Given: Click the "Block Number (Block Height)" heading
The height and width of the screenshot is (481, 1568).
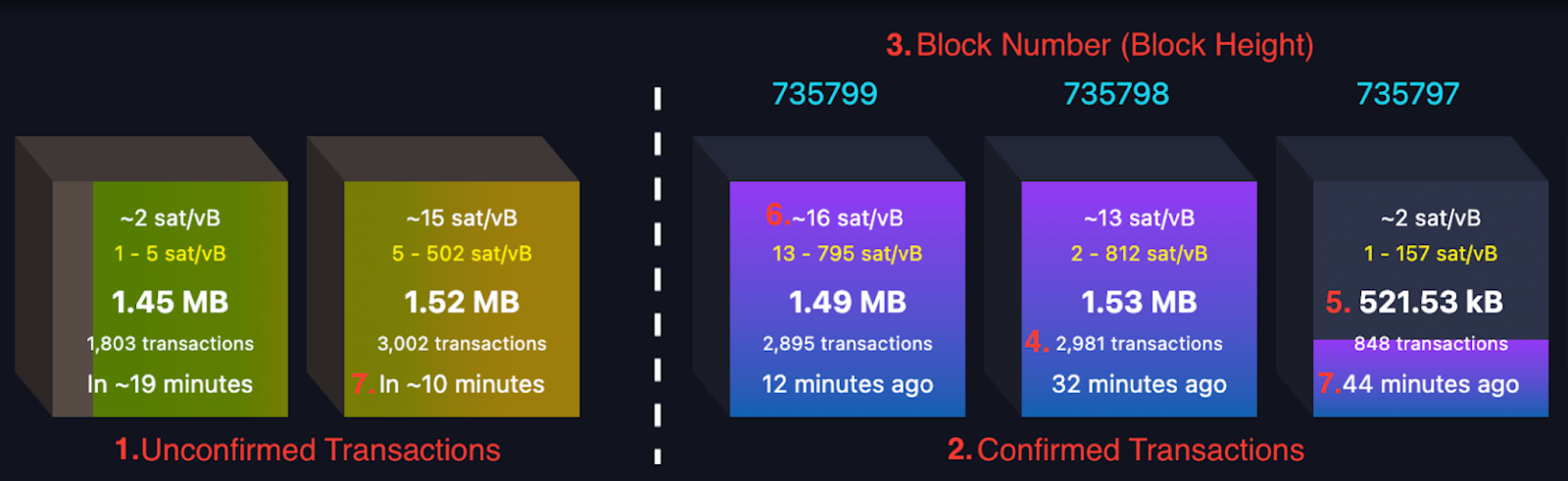Looking at the screenshot, I should (1114, 45).
